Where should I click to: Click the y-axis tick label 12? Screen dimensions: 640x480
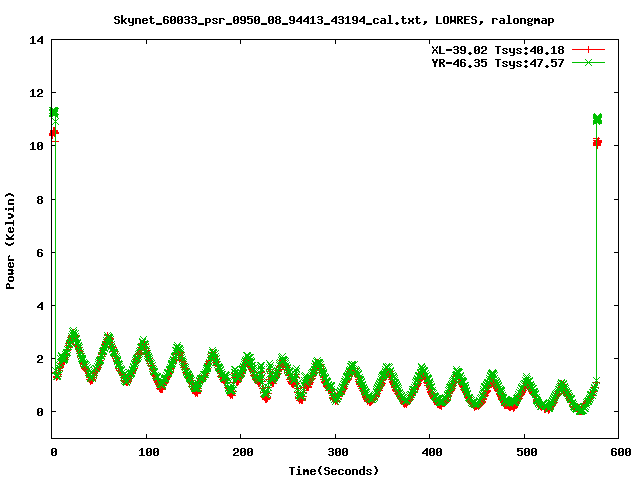[36, 93]
